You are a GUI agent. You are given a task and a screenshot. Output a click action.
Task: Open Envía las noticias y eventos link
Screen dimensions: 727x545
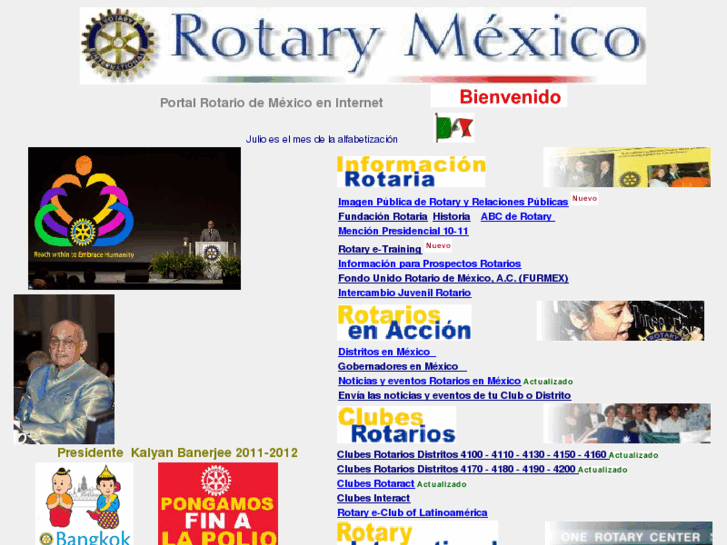pos(454,396)
